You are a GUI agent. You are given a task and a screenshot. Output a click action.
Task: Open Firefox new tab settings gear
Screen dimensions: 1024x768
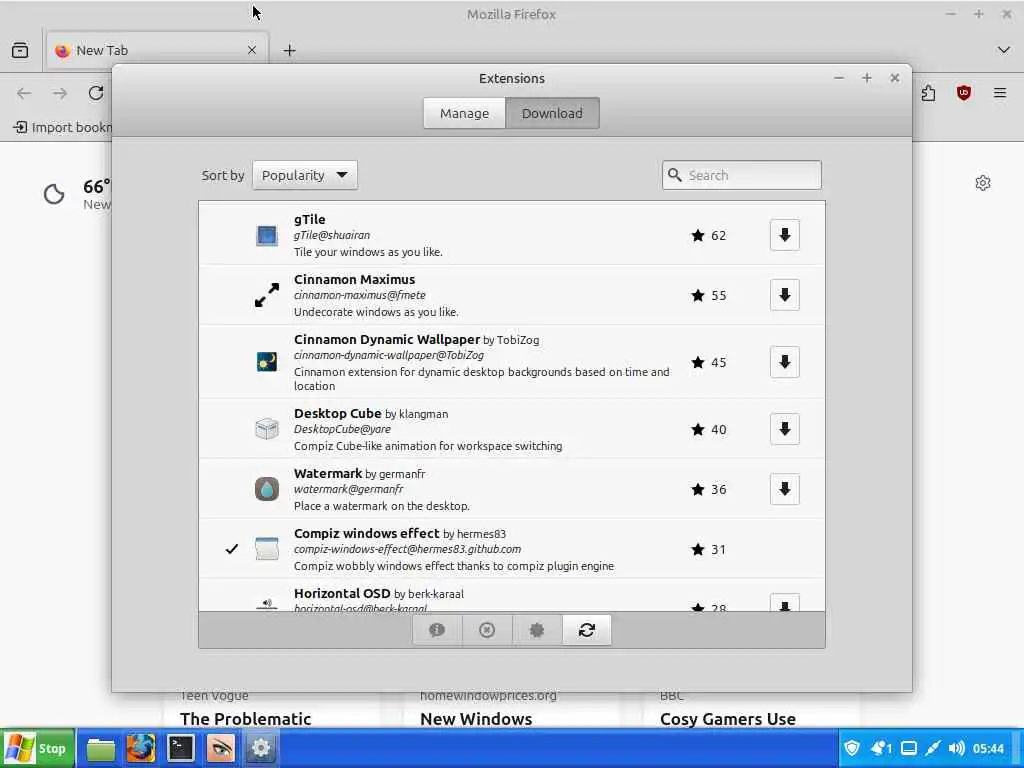pyautogui.click(x=983, y=183)
